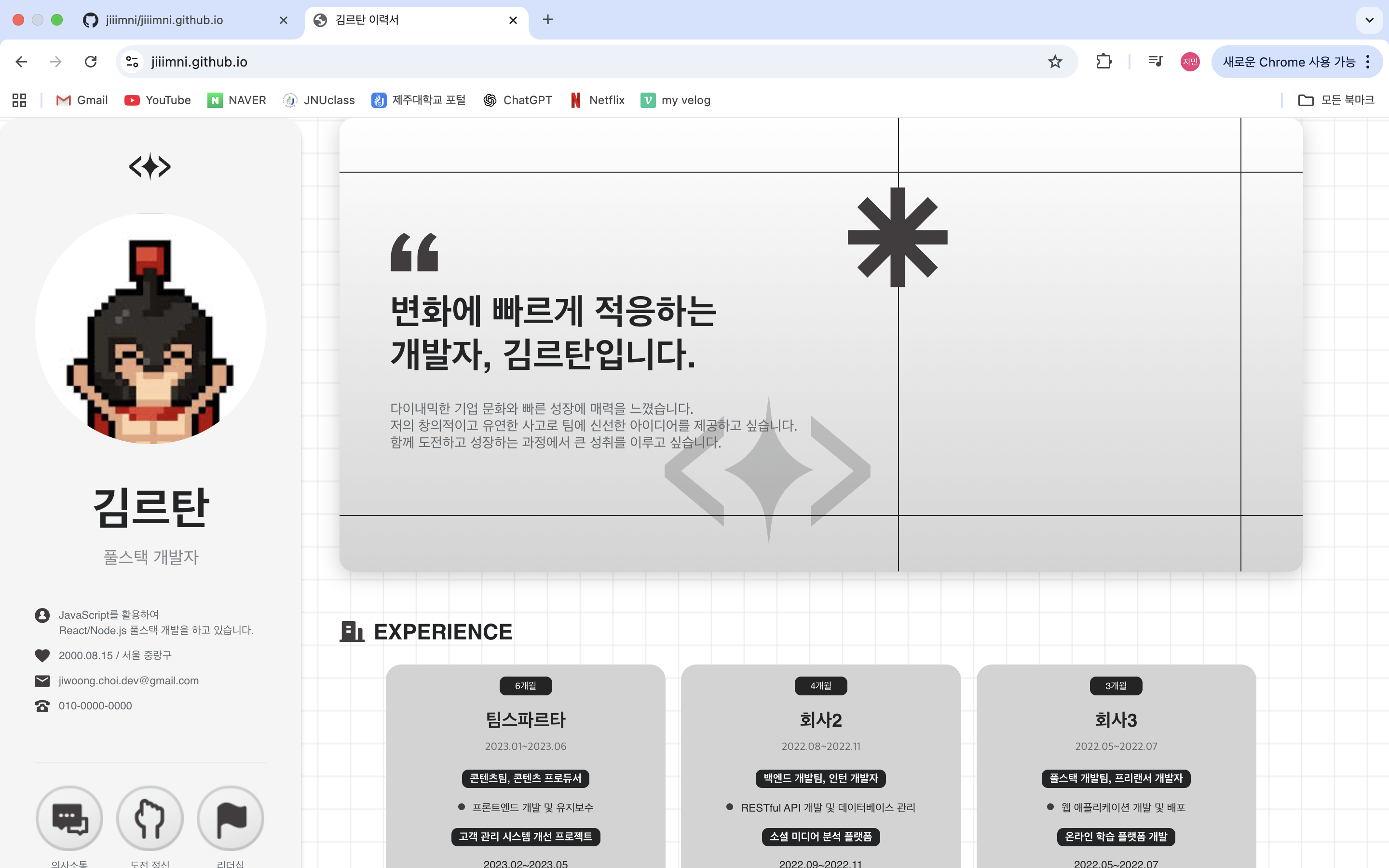
Task: Click the code-sparkle logo in sidebar
Action: click(x=150, y=166)
